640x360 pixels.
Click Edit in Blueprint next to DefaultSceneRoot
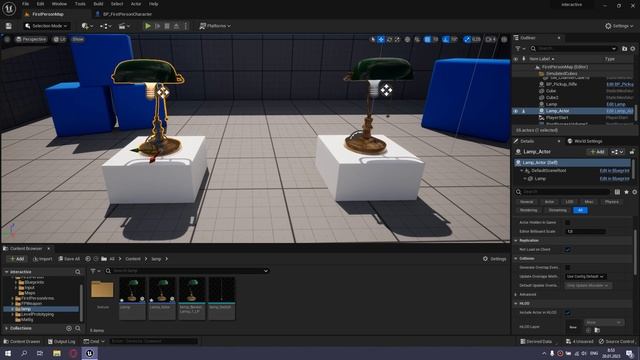[614, 171]
